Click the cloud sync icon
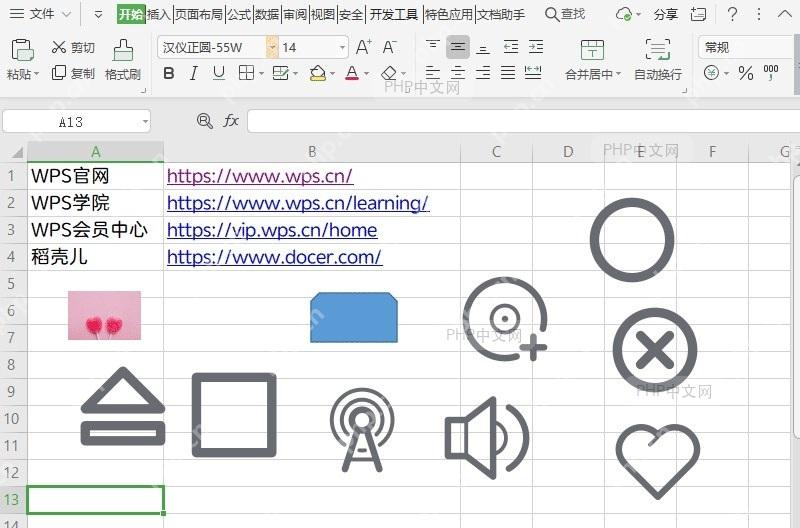 click(x=623, y=14)
